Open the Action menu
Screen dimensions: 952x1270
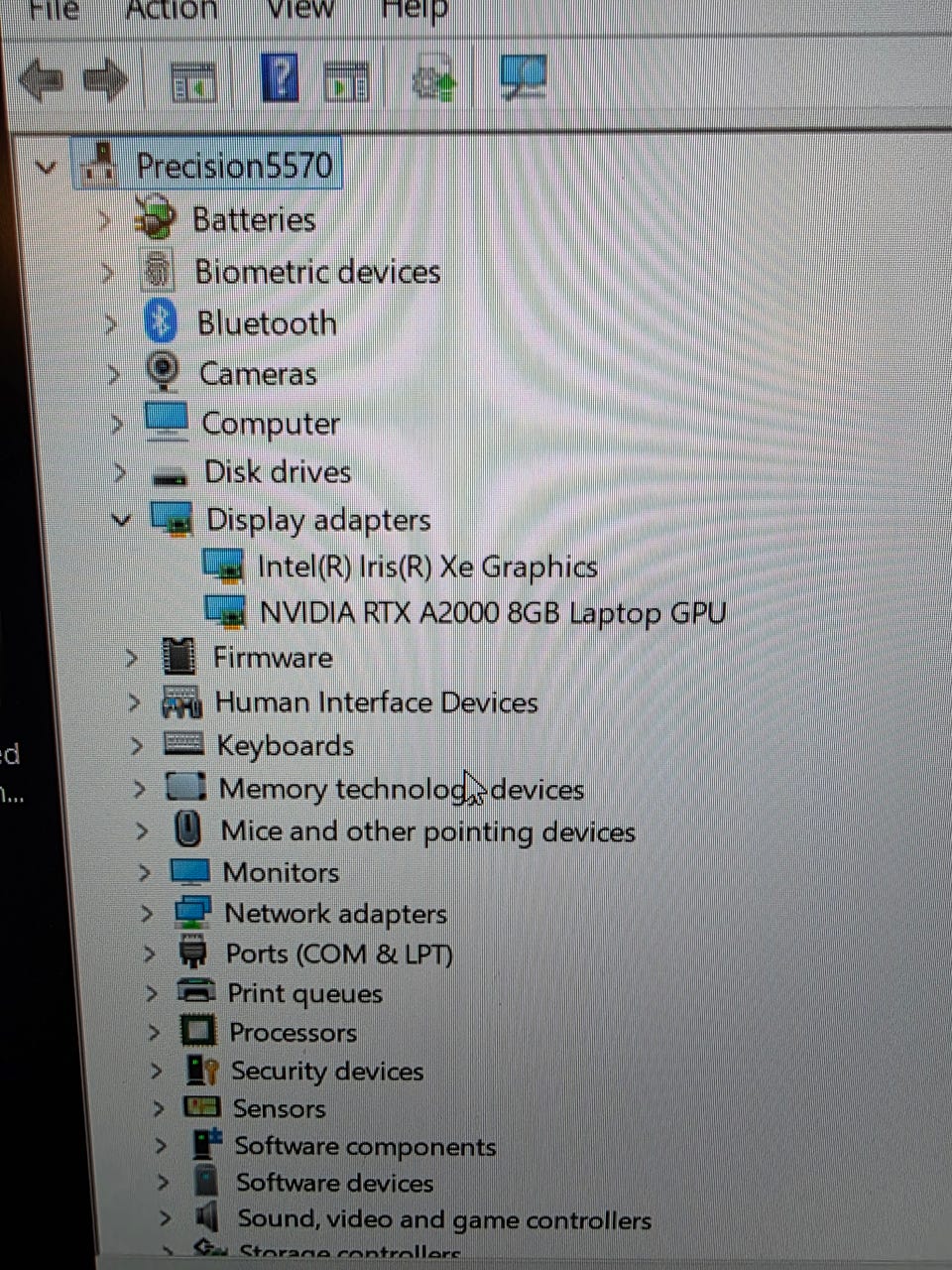tap(171, 10)
